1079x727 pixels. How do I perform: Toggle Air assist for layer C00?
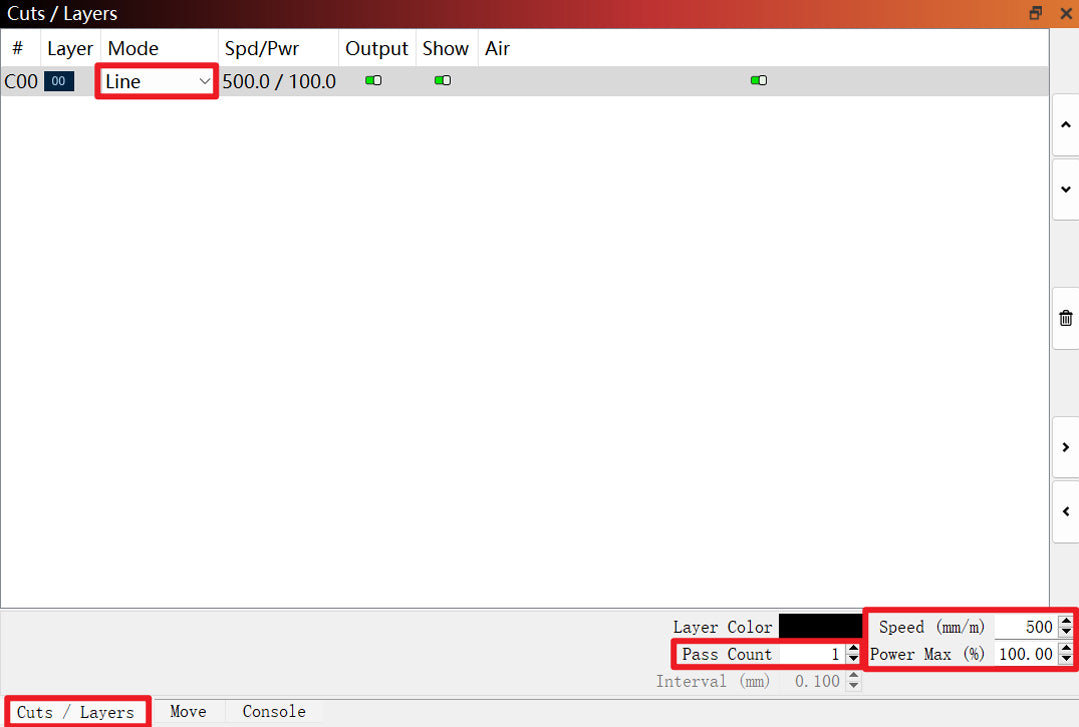click(759, 81)
